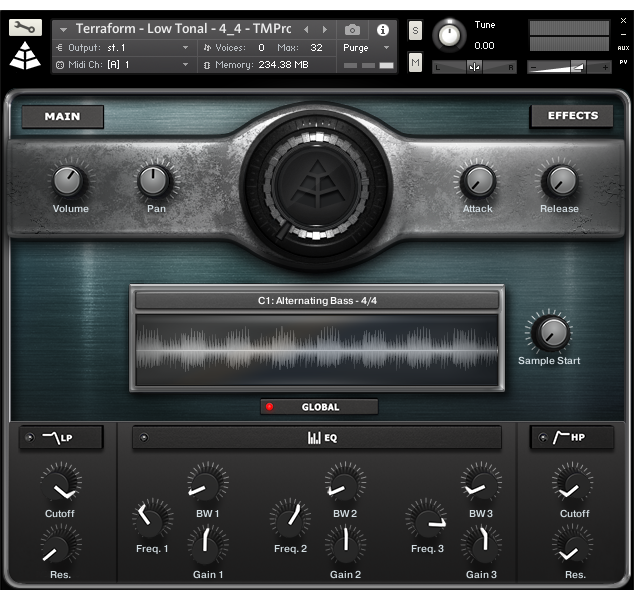Click the Freq. 1 knob

152,519
